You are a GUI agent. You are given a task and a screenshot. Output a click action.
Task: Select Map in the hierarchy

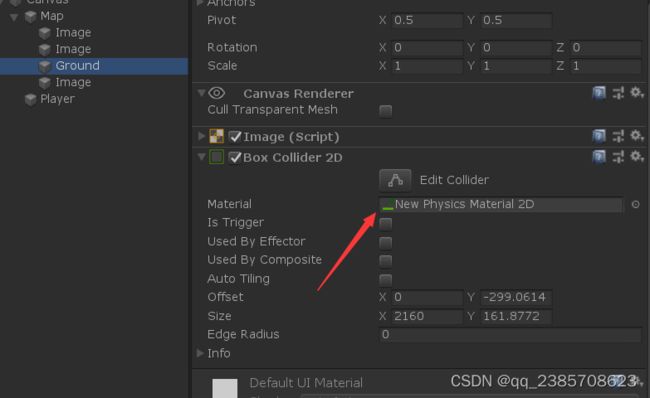(52, 16)
